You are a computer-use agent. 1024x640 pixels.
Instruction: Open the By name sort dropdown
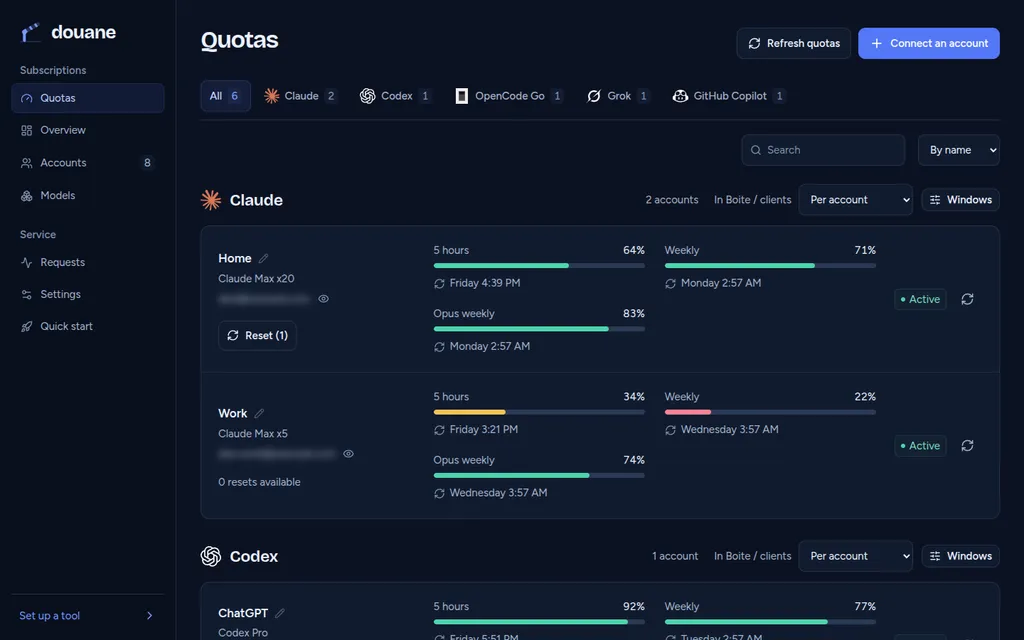point(959,150)
